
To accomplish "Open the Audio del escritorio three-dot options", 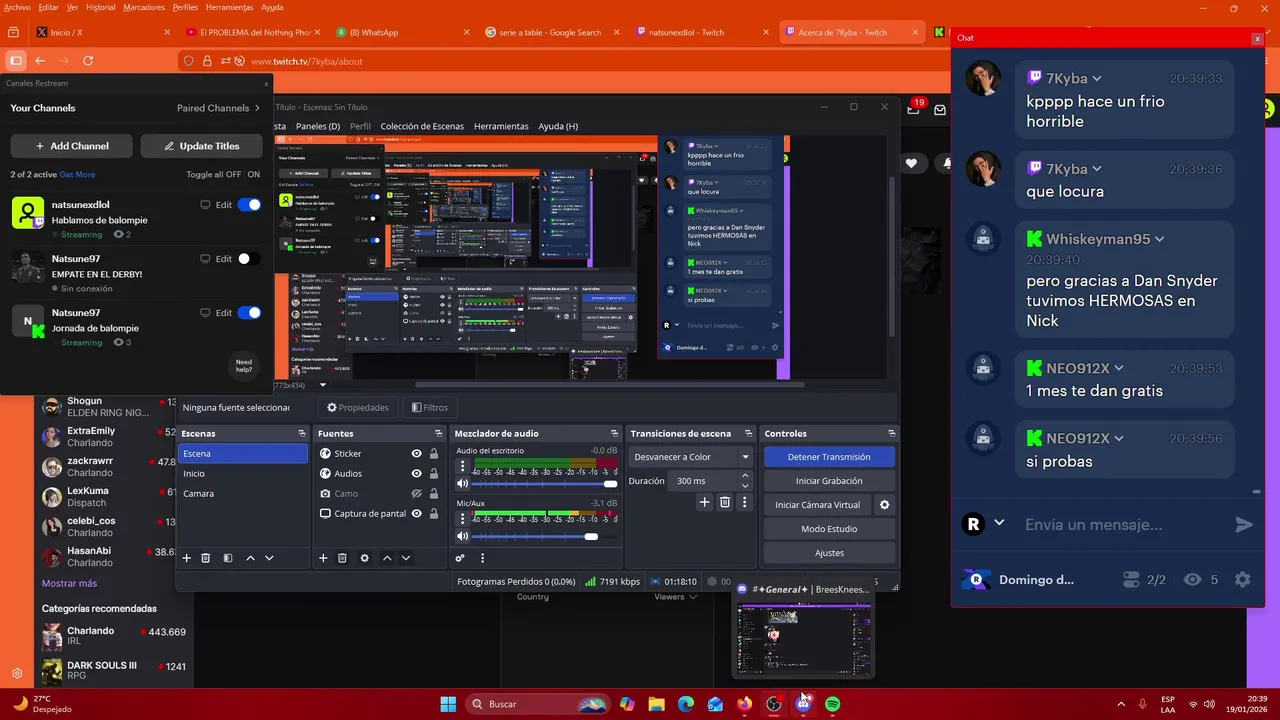I will [462, 467].
